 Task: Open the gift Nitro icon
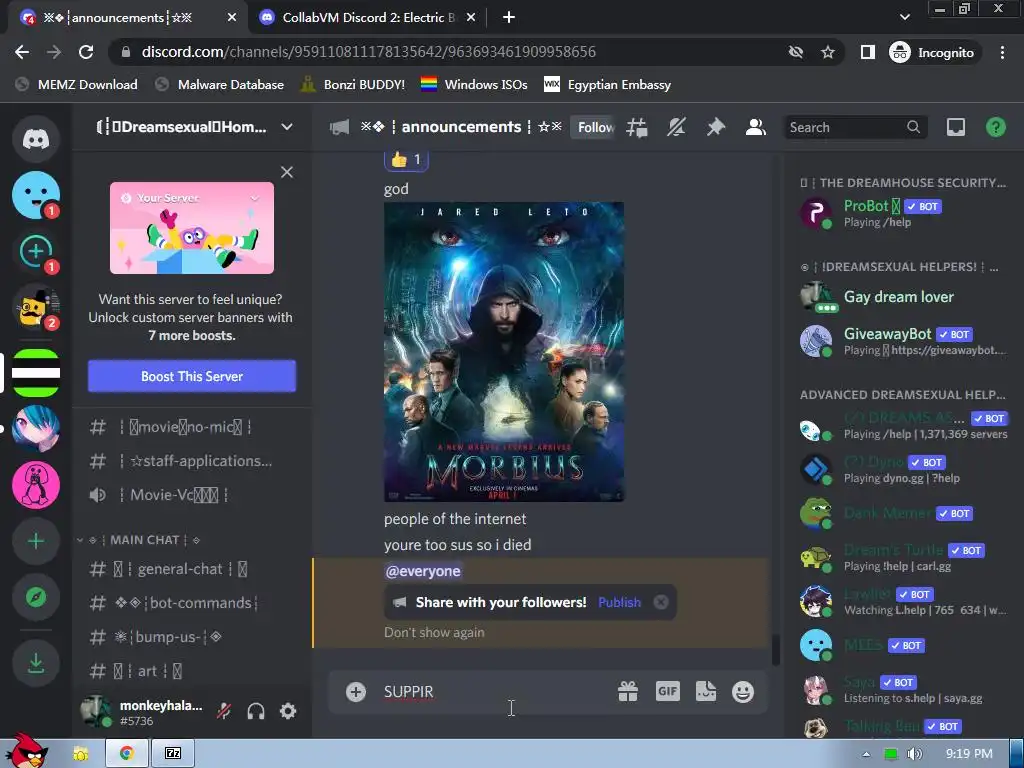click(x=628, y=692)
